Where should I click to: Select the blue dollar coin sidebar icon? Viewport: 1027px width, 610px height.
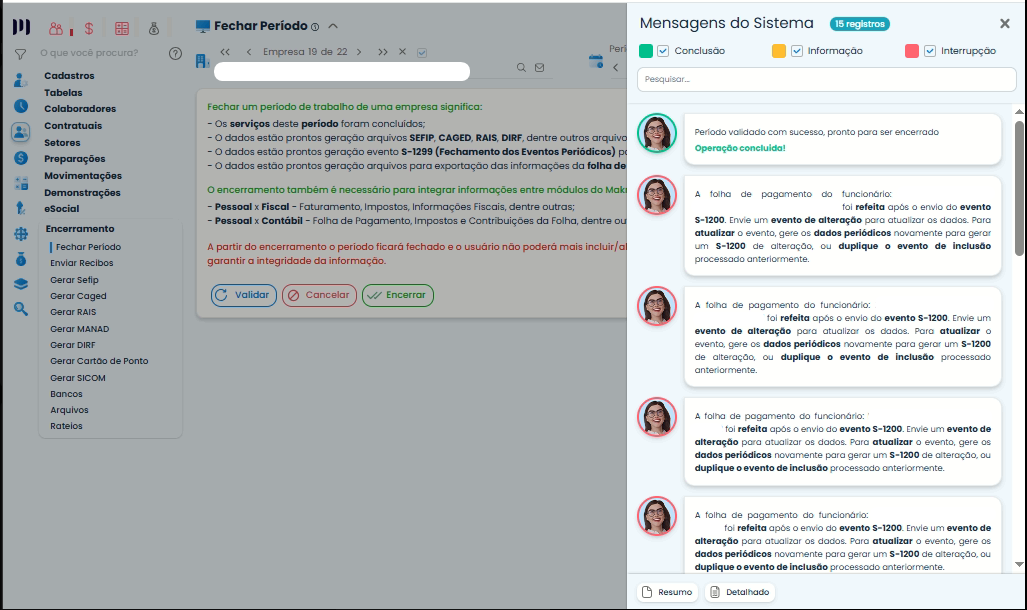[x=21, y=158]
